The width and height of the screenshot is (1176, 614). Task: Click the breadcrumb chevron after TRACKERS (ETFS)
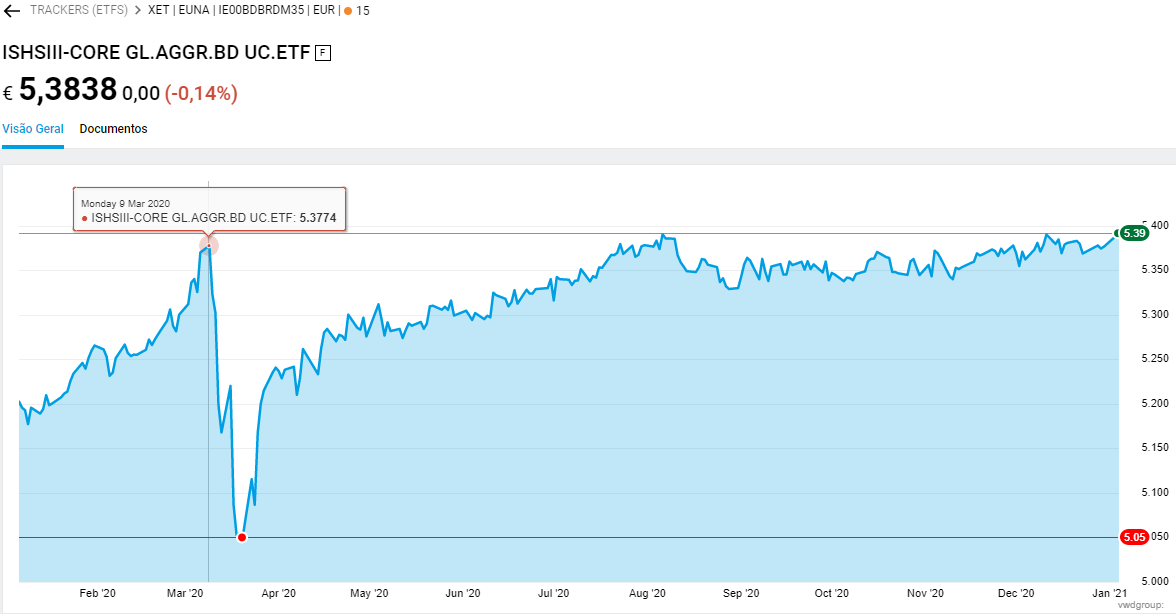click(x=137, y=11)
